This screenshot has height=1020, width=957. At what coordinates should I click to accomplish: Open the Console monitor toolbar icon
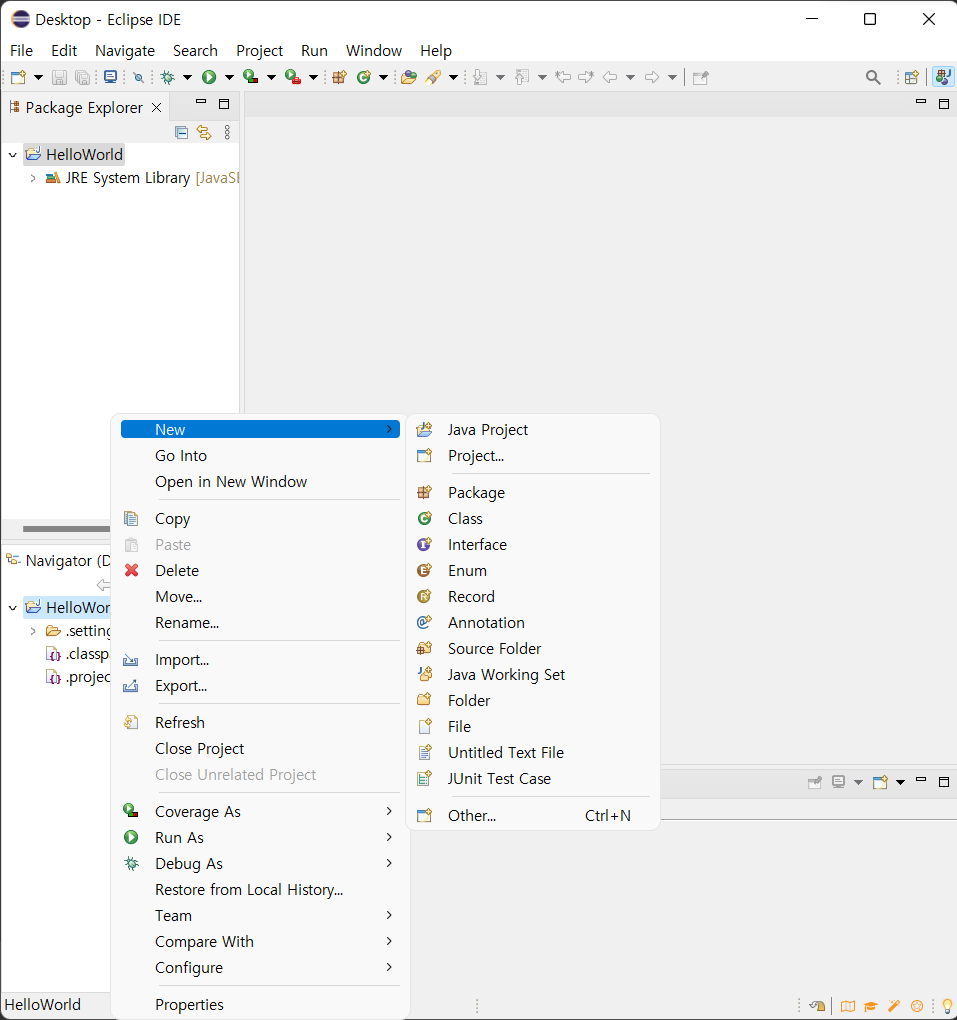[111, 77]
